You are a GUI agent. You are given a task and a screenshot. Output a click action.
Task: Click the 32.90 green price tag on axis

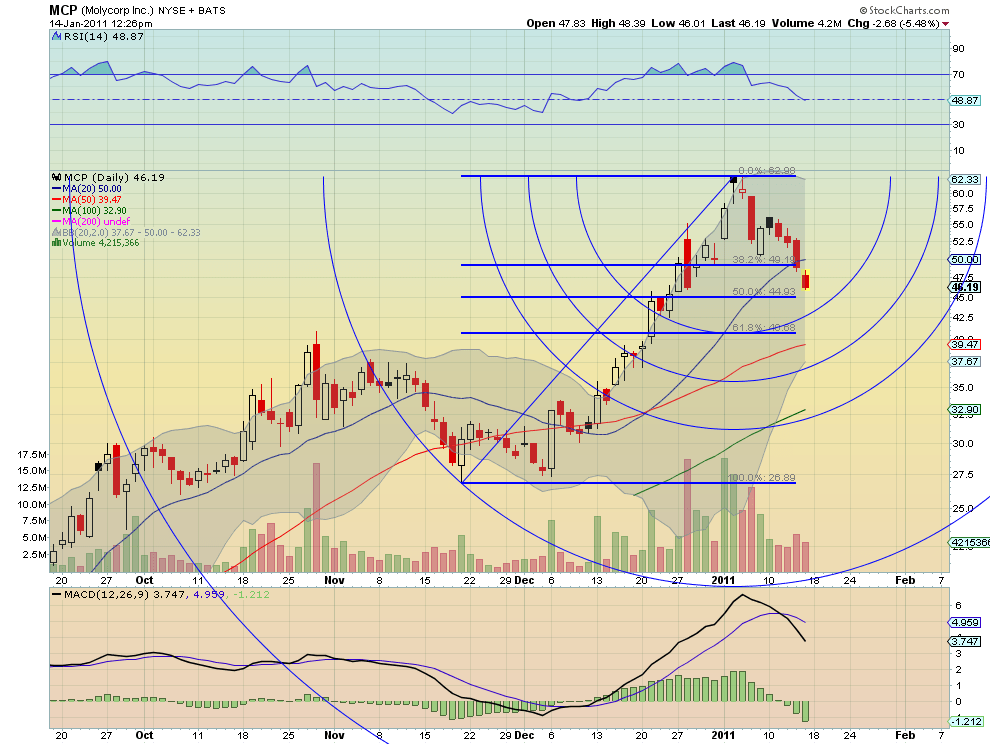(x=965, y=409)
